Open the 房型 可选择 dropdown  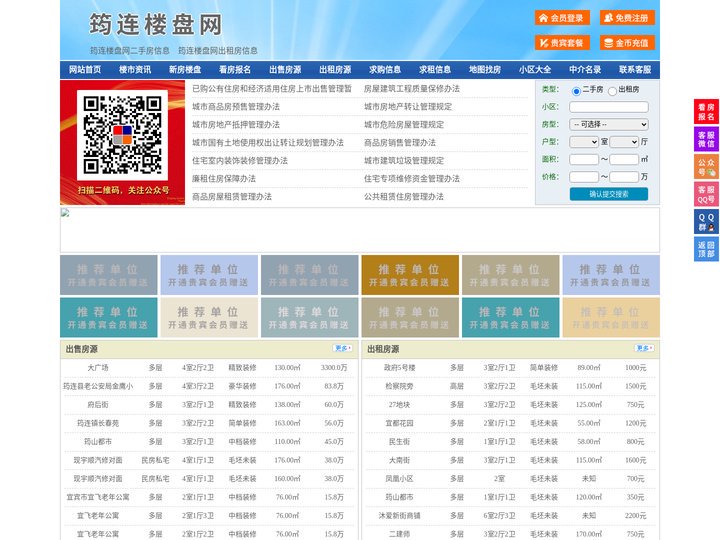coord(609,124)
